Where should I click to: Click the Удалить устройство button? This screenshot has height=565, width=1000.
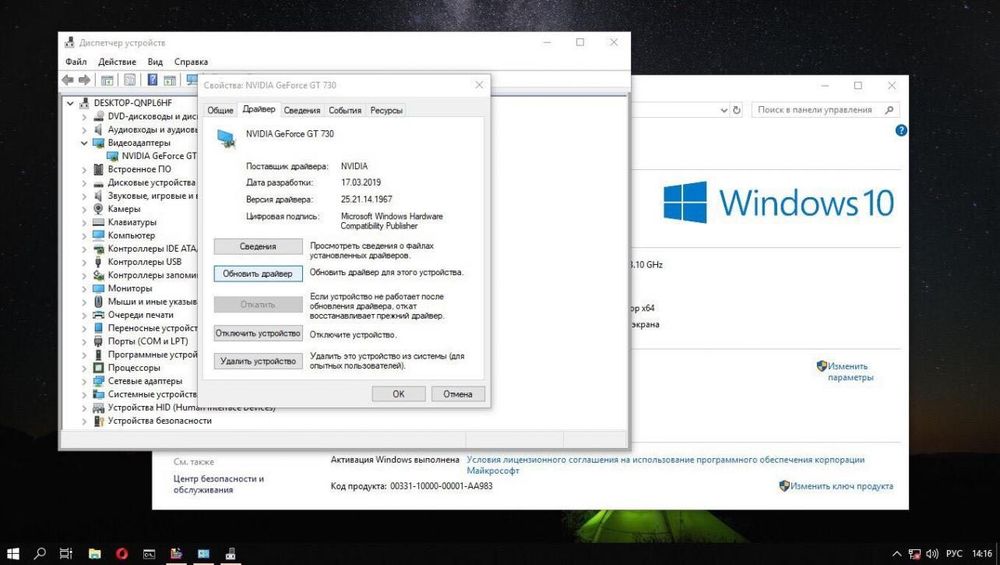(x=258, y=361)
